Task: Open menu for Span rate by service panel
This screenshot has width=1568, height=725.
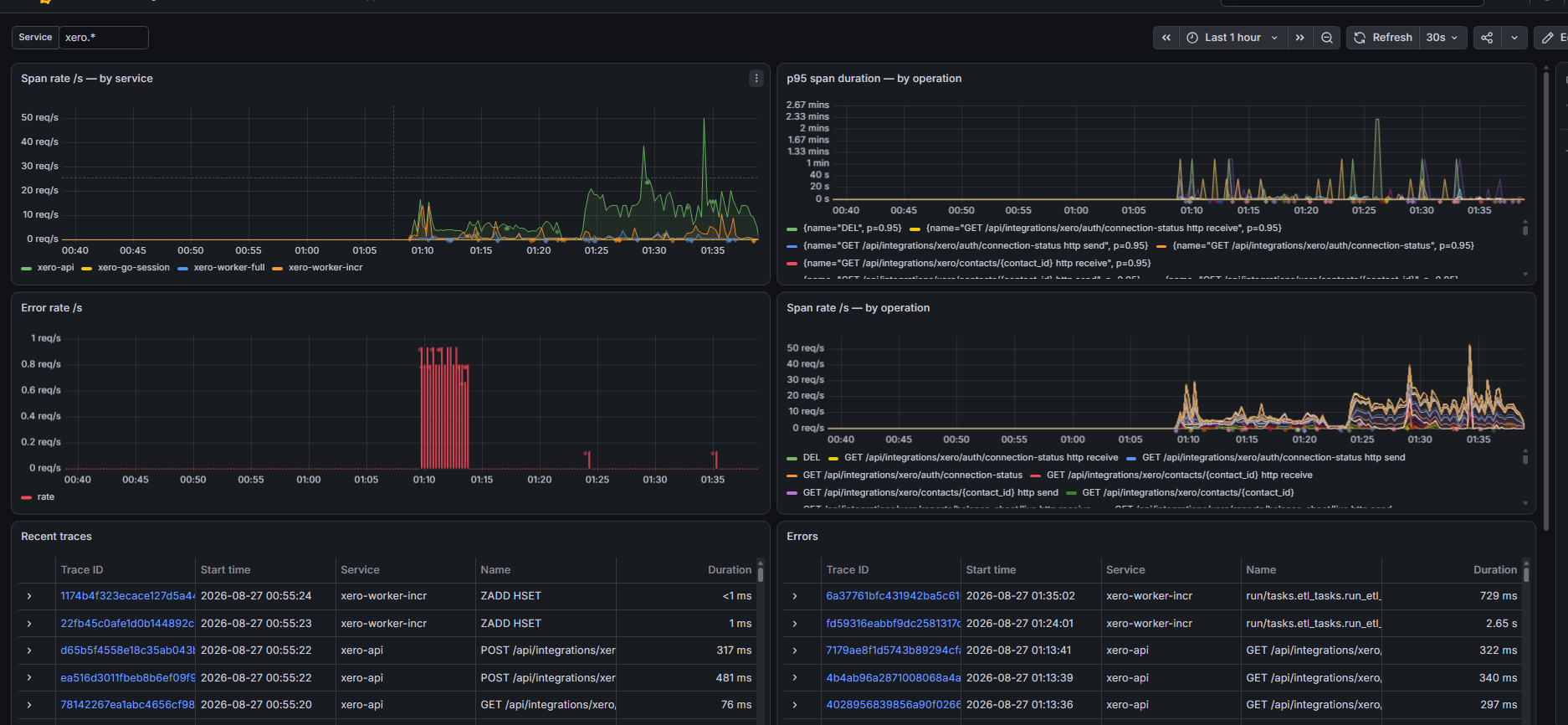Action: (756, 78)
